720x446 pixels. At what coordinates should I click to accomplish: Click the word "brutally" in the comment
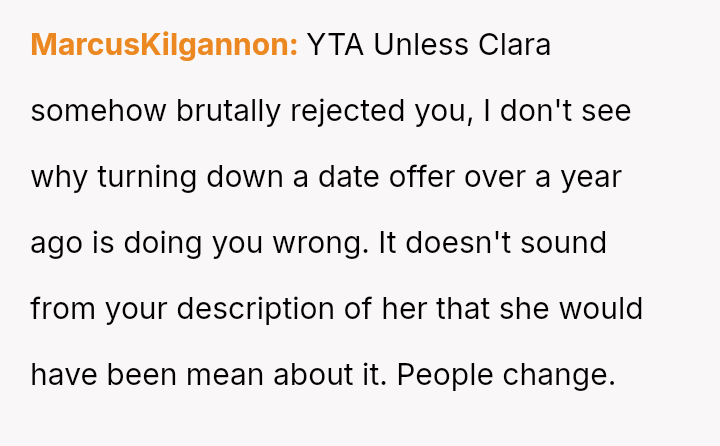tap(228, 111)
